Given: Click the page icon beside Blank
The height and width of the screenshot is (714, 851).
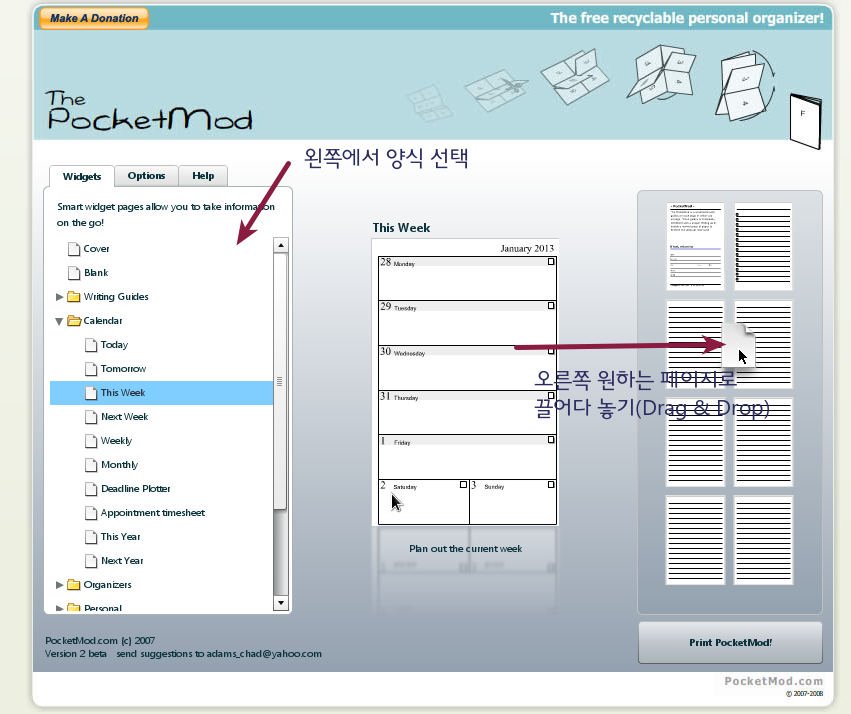Looking at the screenshot, I should point(74,273).
